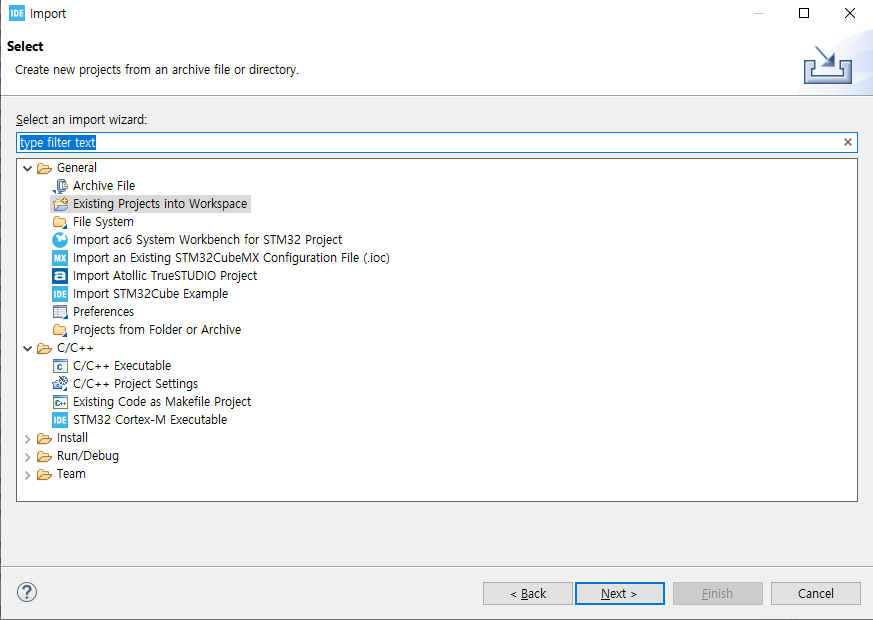This screenshot has width=873, height=620.
Task: Click the MX STM32CubeMX configuration icon
Action: pos(60,258)
